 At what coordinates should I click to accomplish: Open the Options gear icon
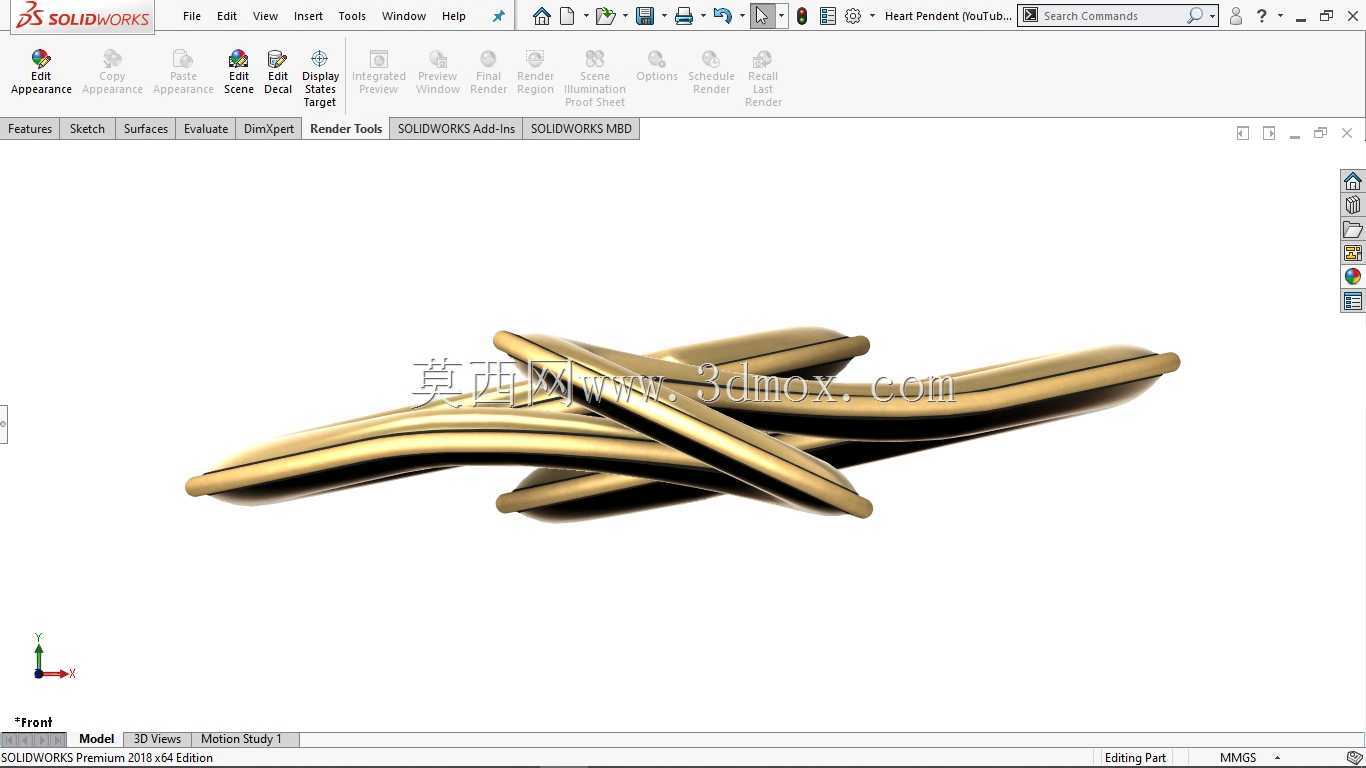(x=853, y=16)
